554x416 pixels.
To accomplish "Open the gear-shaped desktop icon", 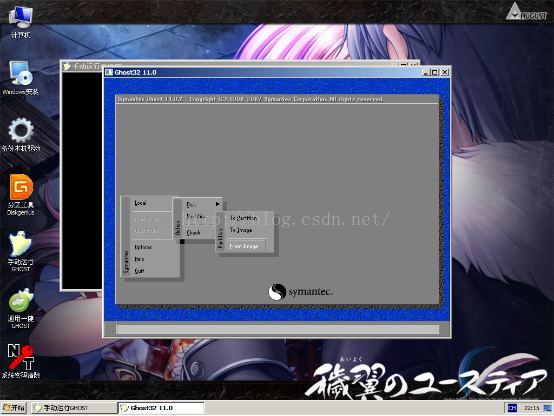I will [20, 134].
